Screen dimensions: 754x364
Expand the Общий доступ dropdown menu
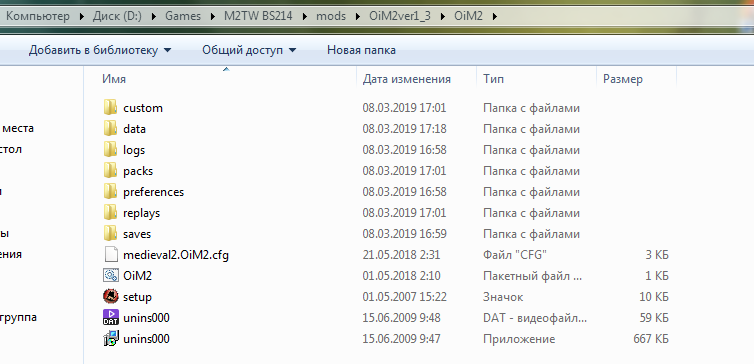point(249,50)
